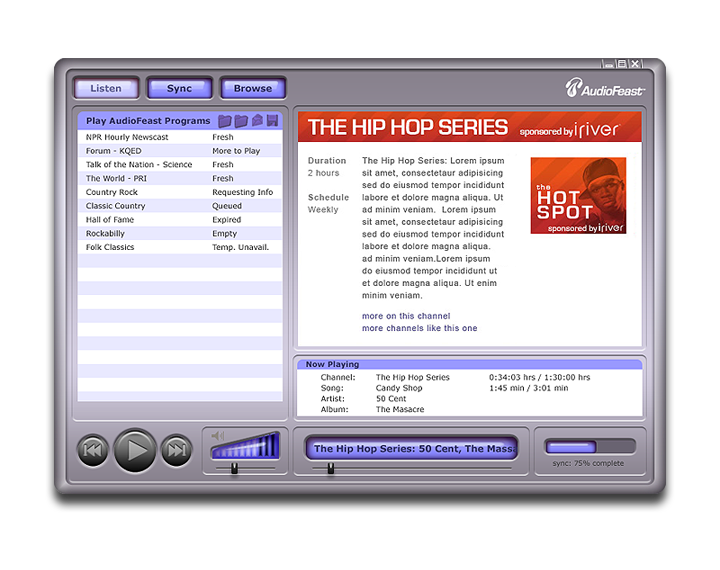The image size is (720, 570).
Task: Click the volume slider handle
Action: coord(234,467)
